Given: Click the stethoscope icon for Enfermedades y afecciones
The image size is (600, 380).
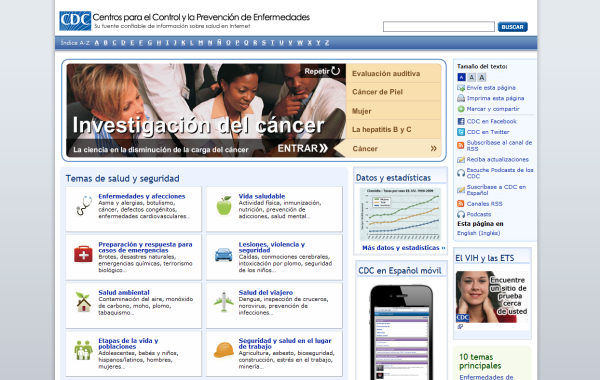Looking at the screenshot, I should point(84,205).
